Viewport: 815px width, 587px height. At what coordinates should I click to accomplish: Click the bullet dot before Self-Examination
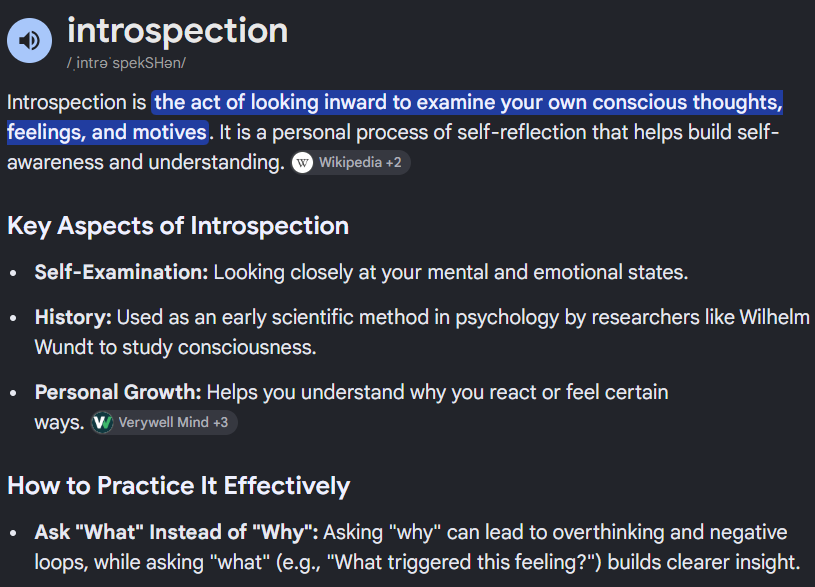tap(14, 273)
